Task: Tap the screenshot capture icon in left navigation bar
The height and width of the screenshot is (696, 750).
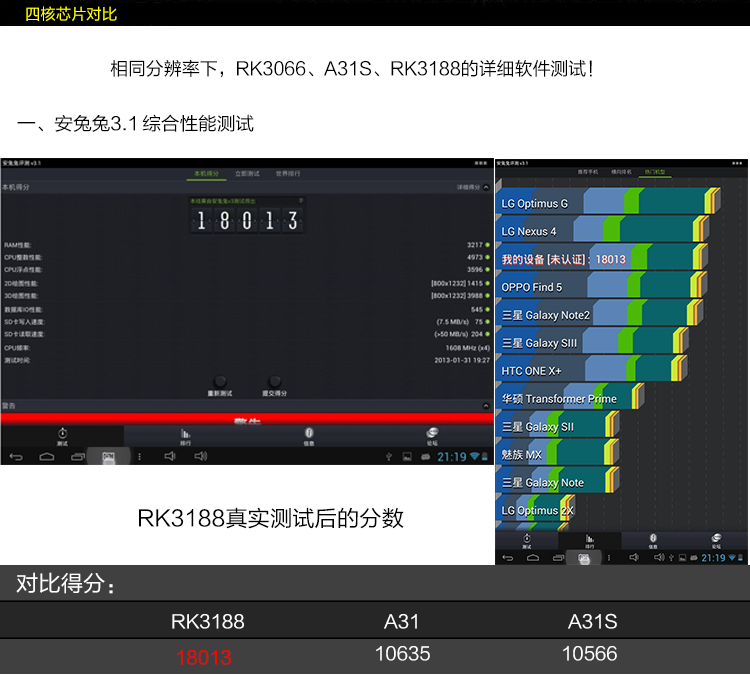Action: (x=109, y=457)
